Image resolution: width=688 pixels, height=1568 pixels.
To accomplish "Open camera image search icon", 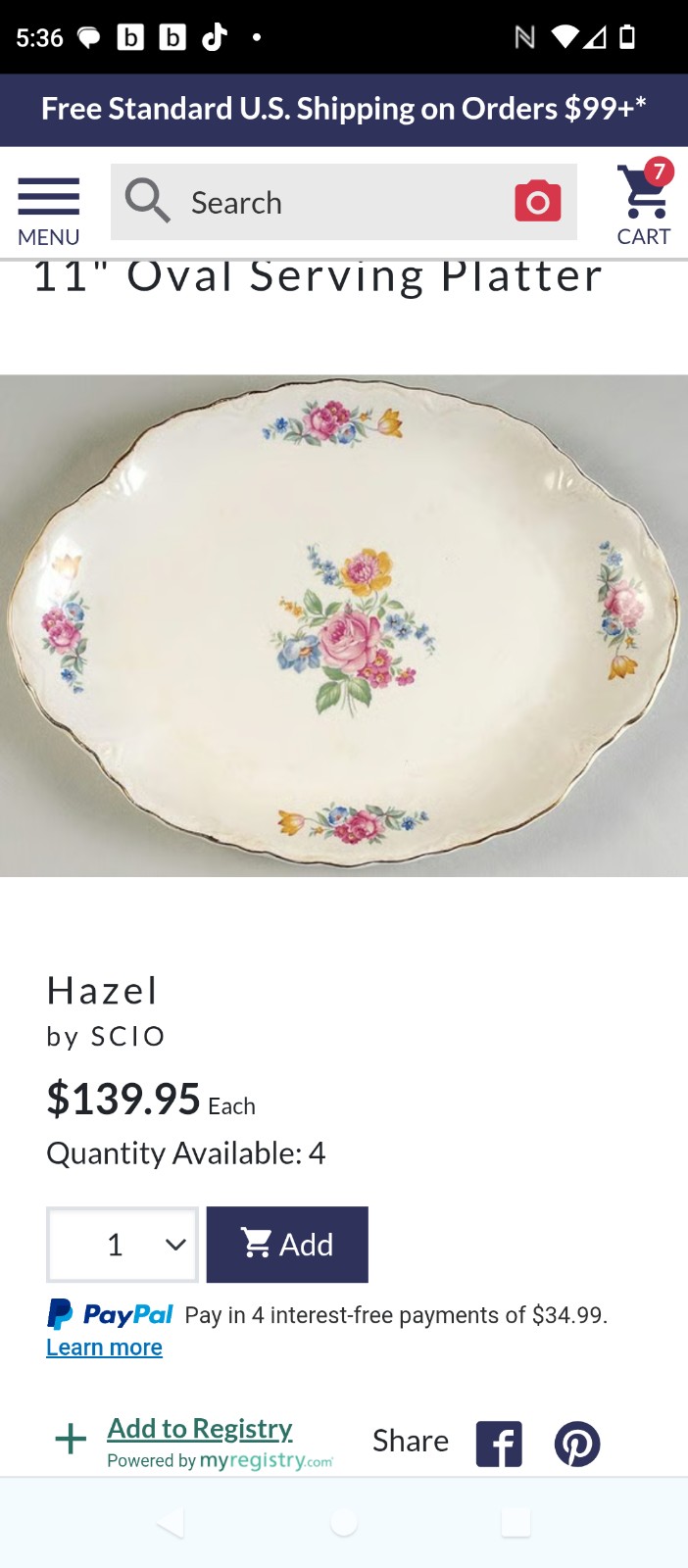I will (537, 201).
